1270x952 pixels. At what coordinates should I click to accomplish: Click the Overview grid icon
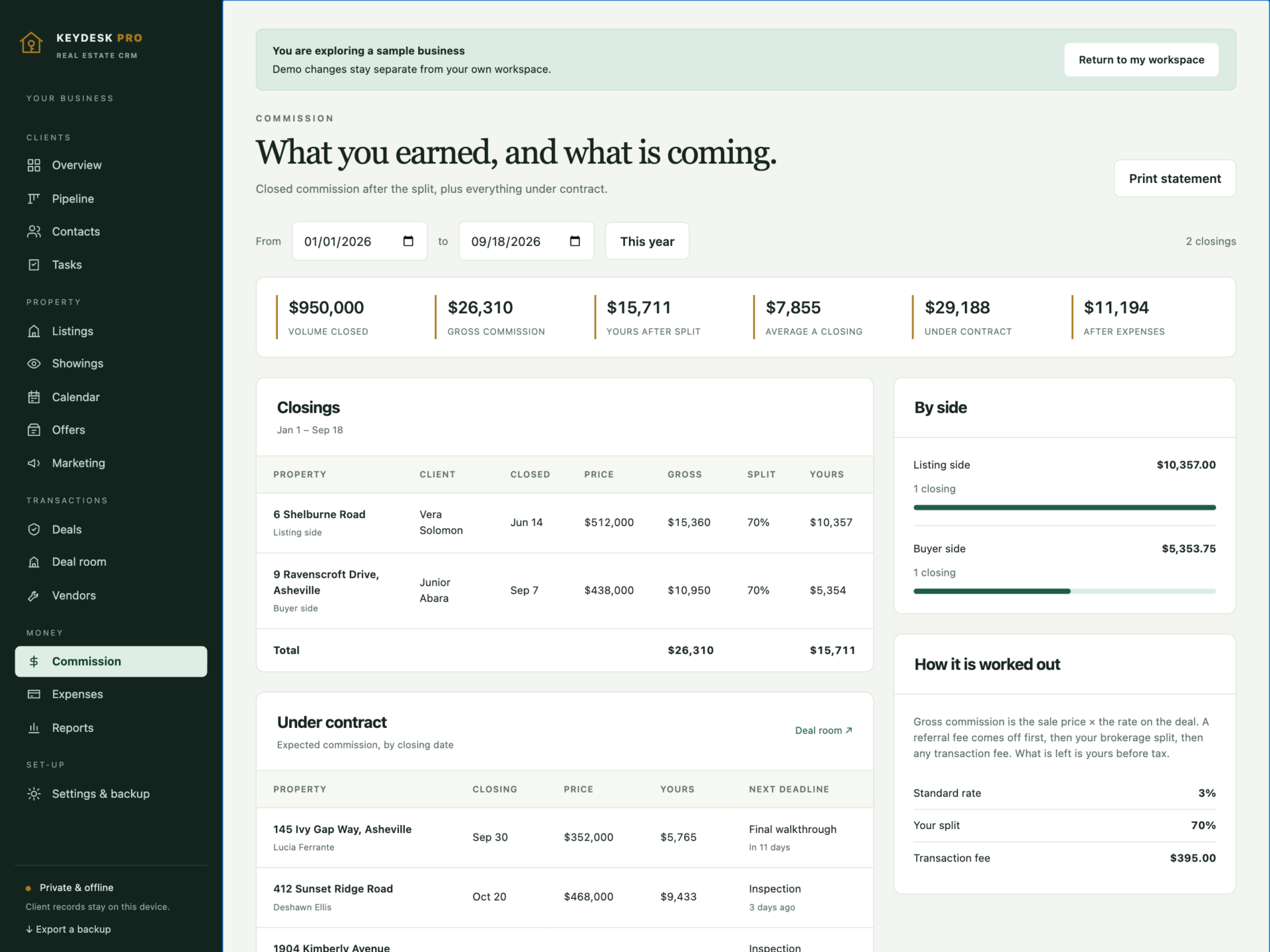[x=34, y=165]
